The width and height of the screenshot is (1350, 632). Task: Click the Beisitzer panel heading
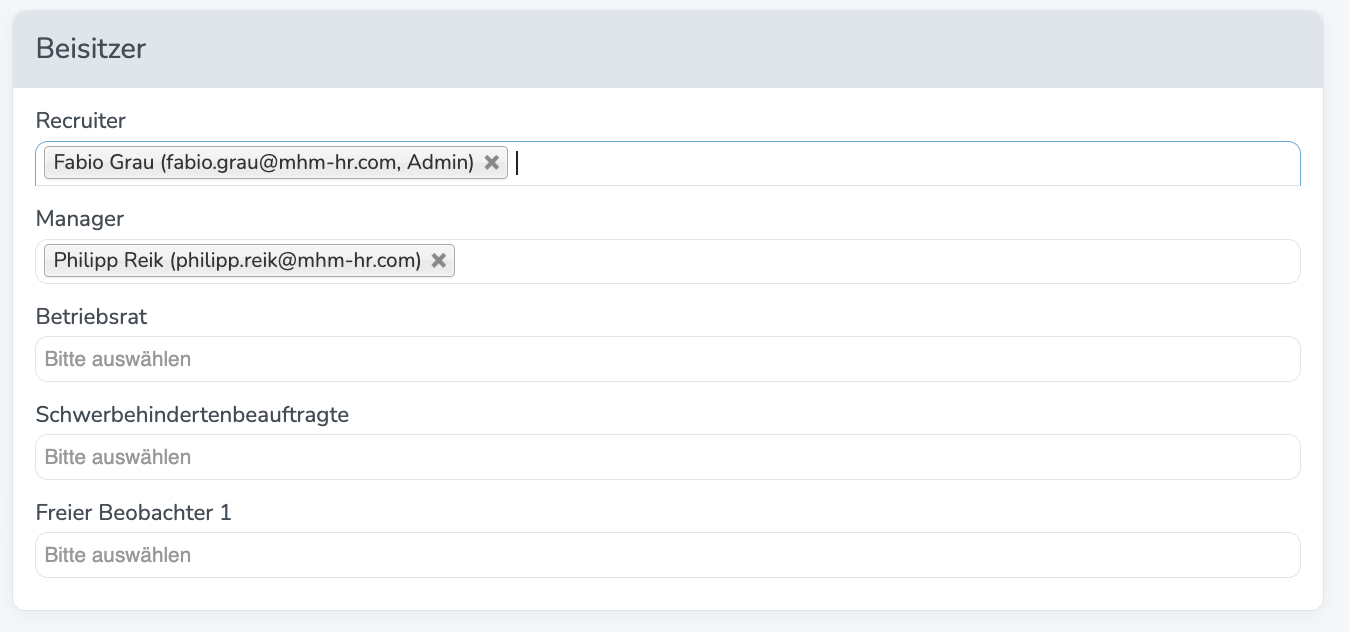tap(91, 49)
